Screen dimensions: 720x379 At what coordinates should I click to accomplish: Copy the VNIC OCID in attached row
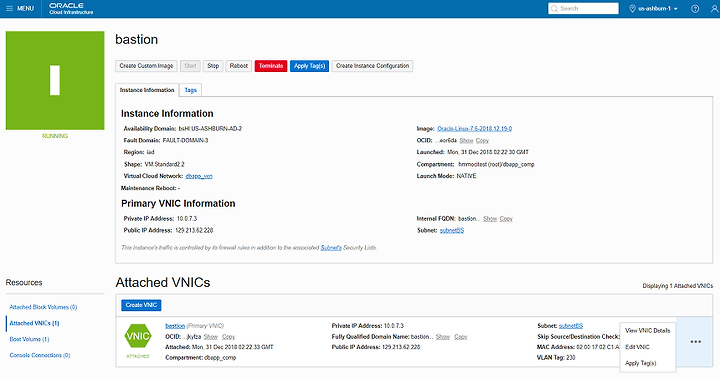[229, 337]
